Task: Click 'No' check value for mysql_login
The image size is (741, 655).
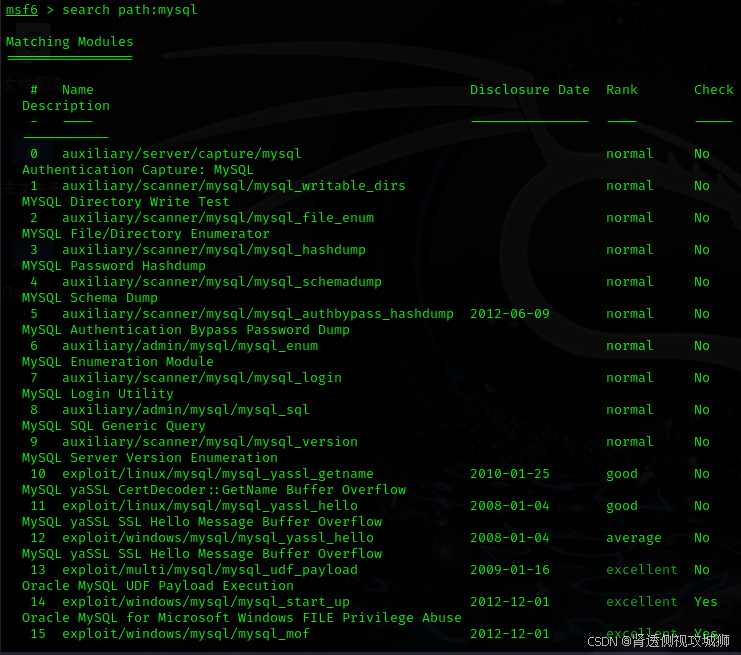Action: pos(701,378)
